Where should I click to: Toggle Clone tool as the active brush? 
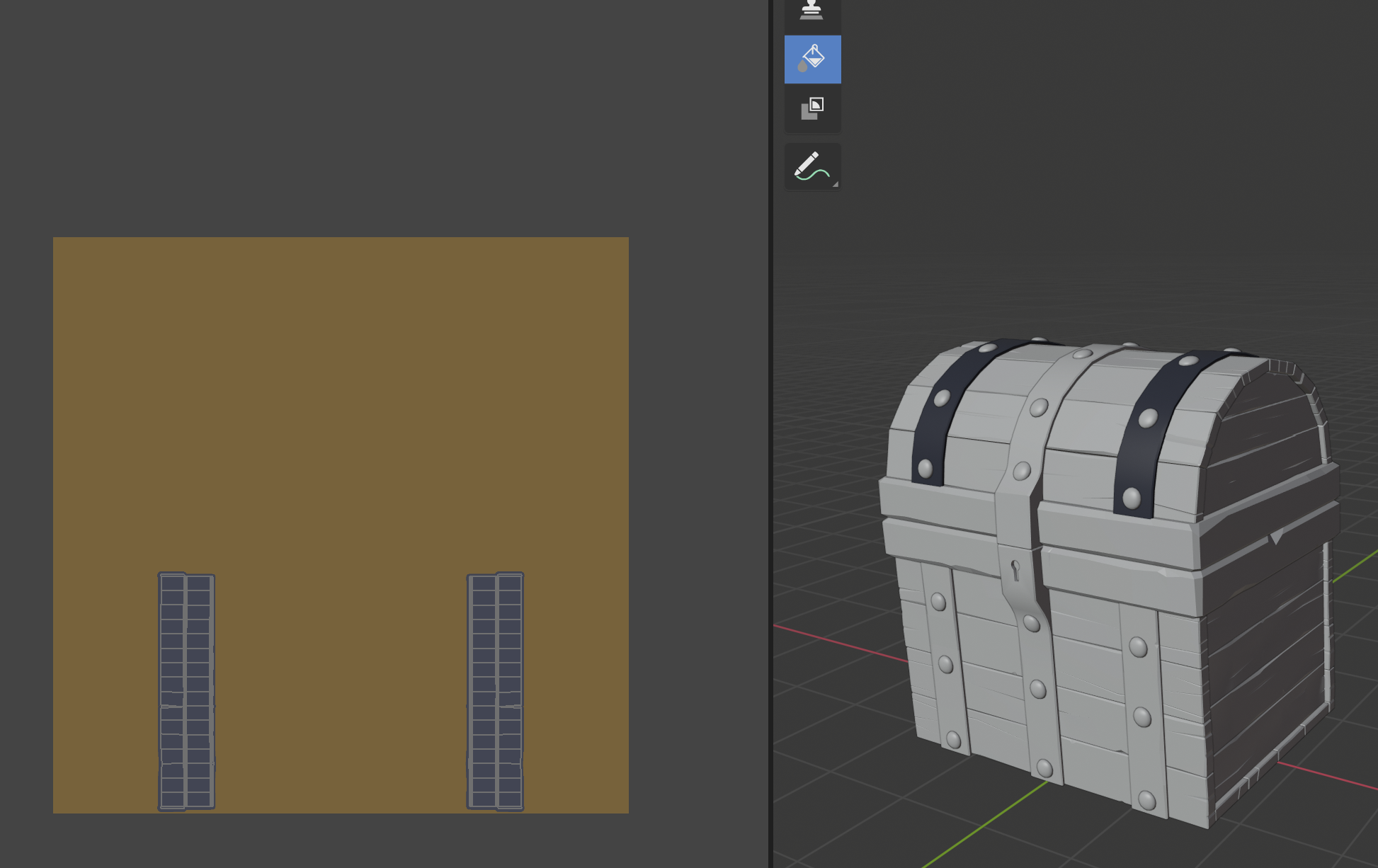tap(812, 10)
